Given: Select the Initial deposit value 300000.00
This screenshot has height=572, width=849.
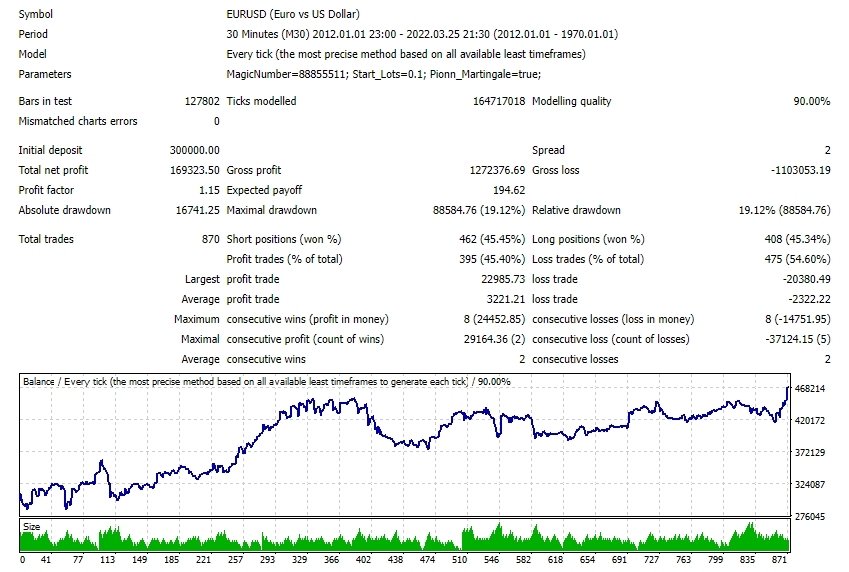Looking at the screenshot, I should click(194, 151).
